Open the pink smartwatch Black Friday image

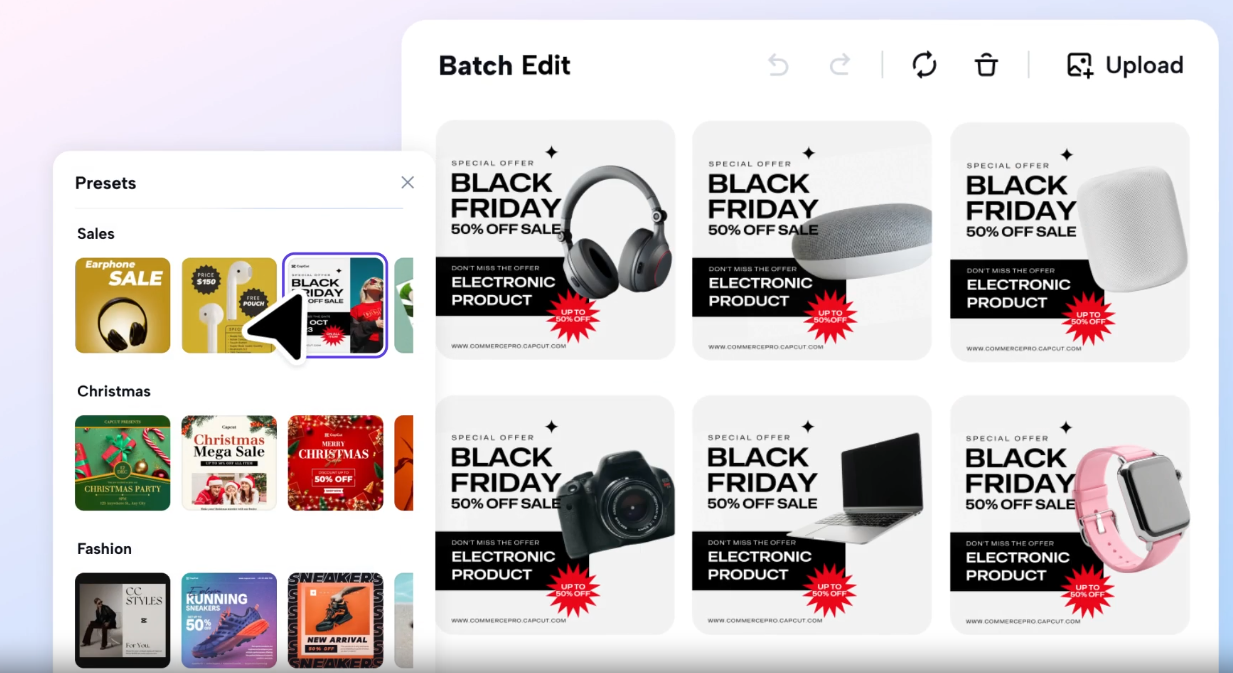pos(1070,514)
